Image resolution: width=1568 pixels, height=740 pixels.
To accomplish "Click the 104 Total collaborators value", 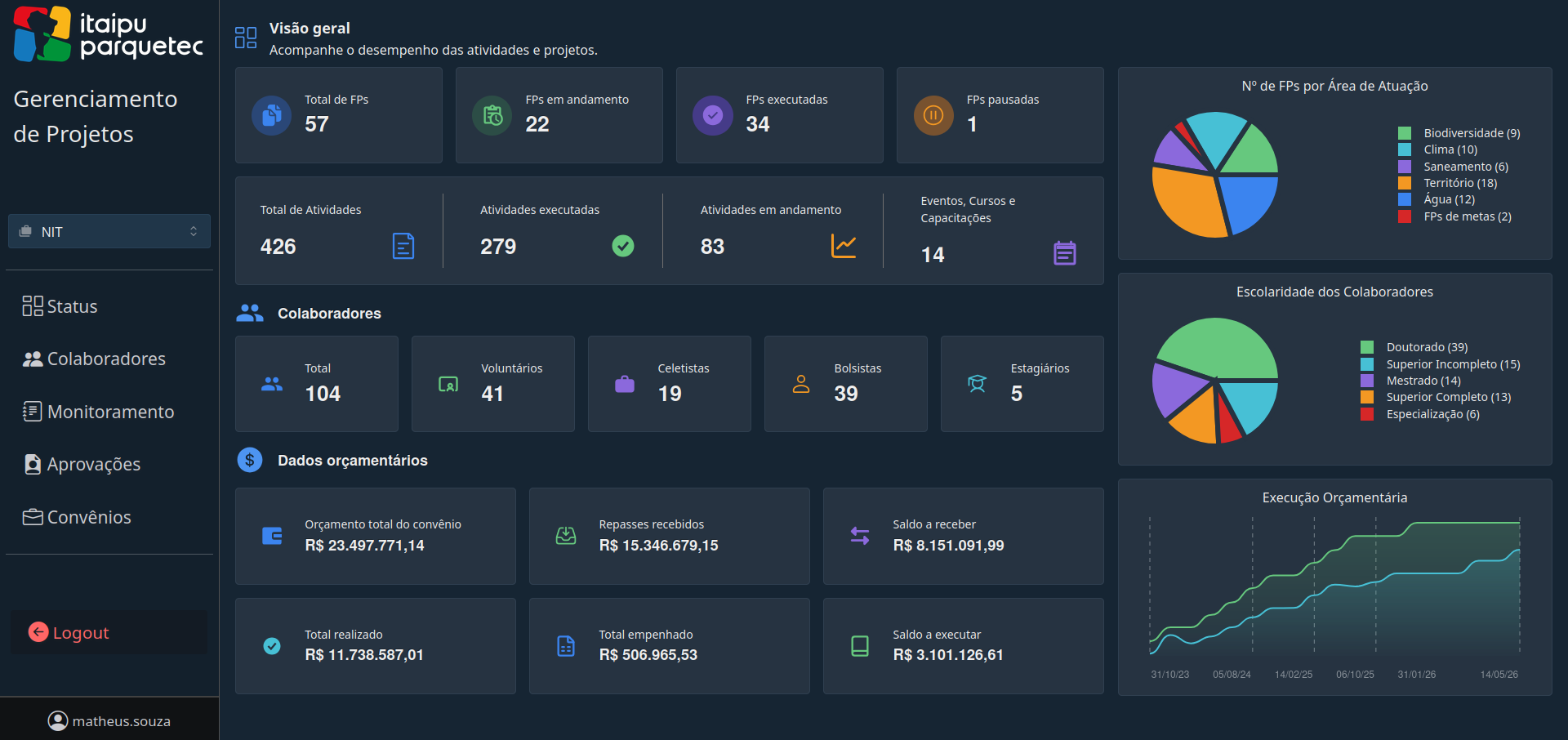I will (x=323, y=394).
